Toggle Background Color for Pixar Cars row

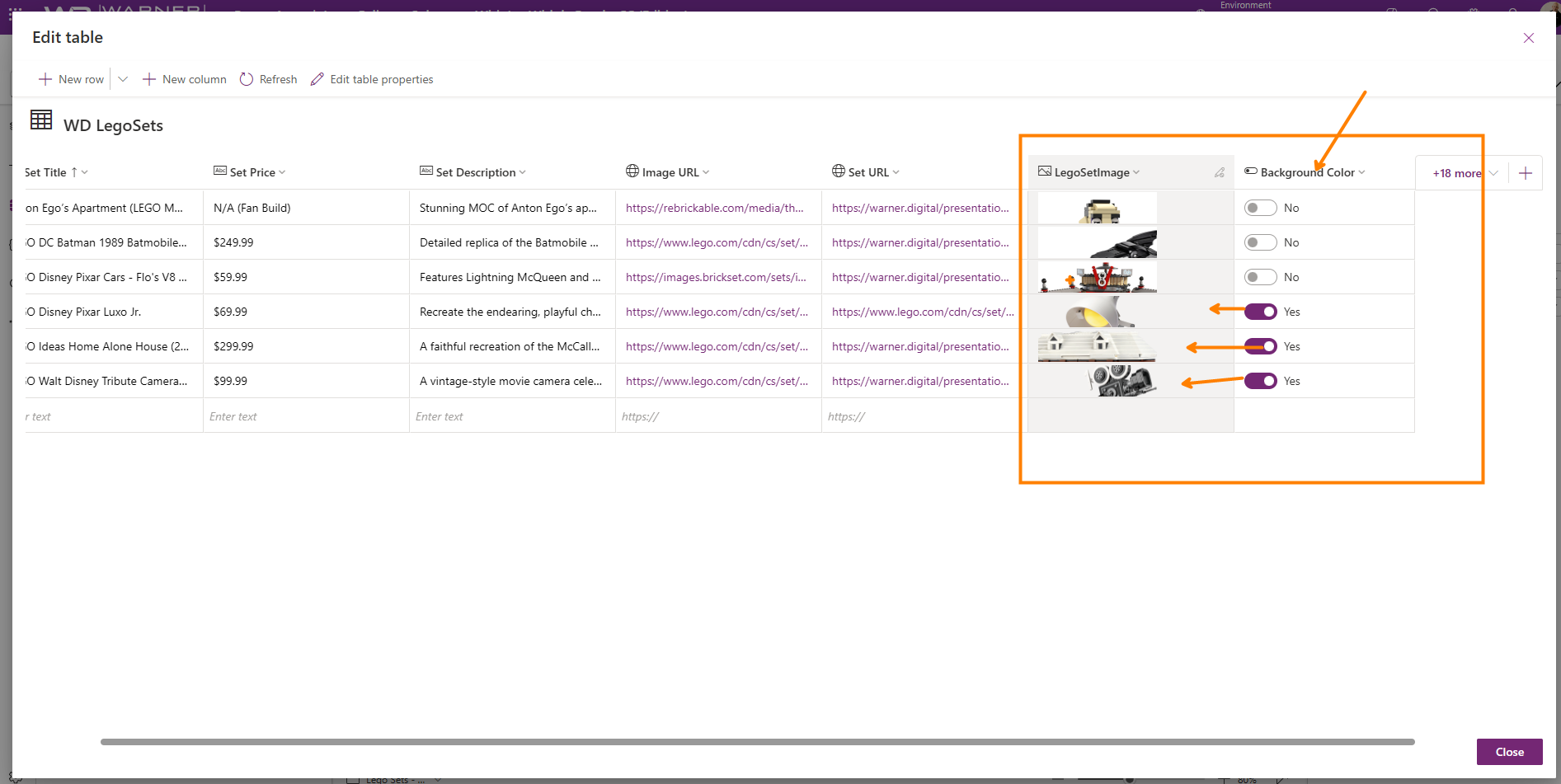1261,277
